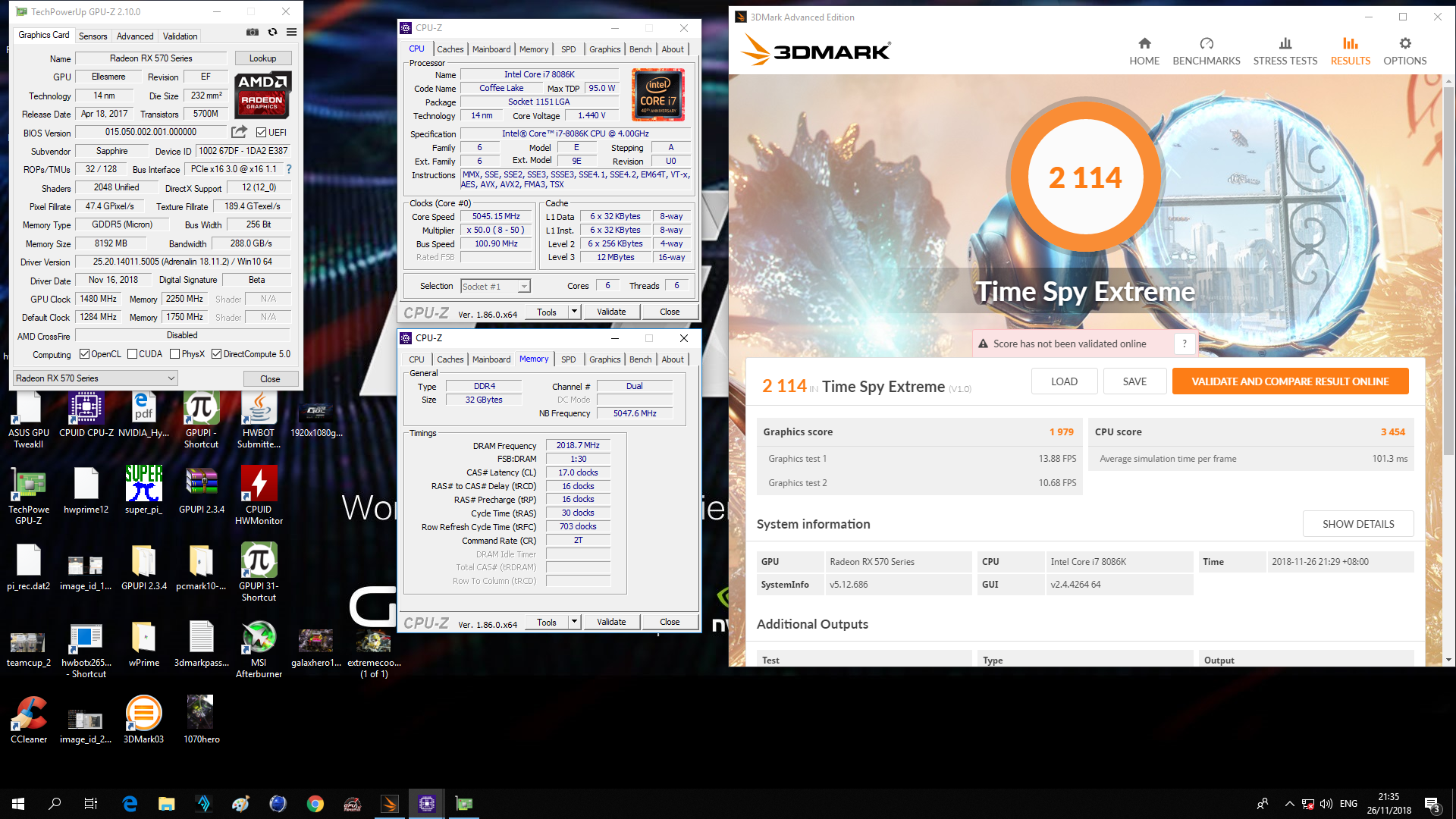Click the BIOS Version value field
This screenshot has height=819, width=1456.
point(151,132)
